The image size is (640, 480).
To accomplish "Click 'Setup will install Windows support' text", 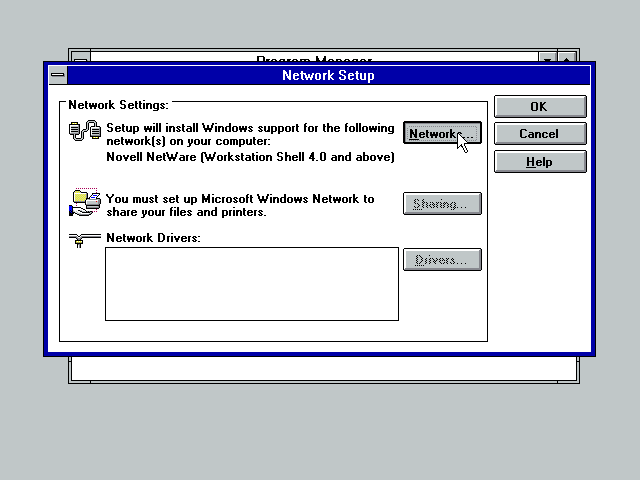I will point(250,134).
